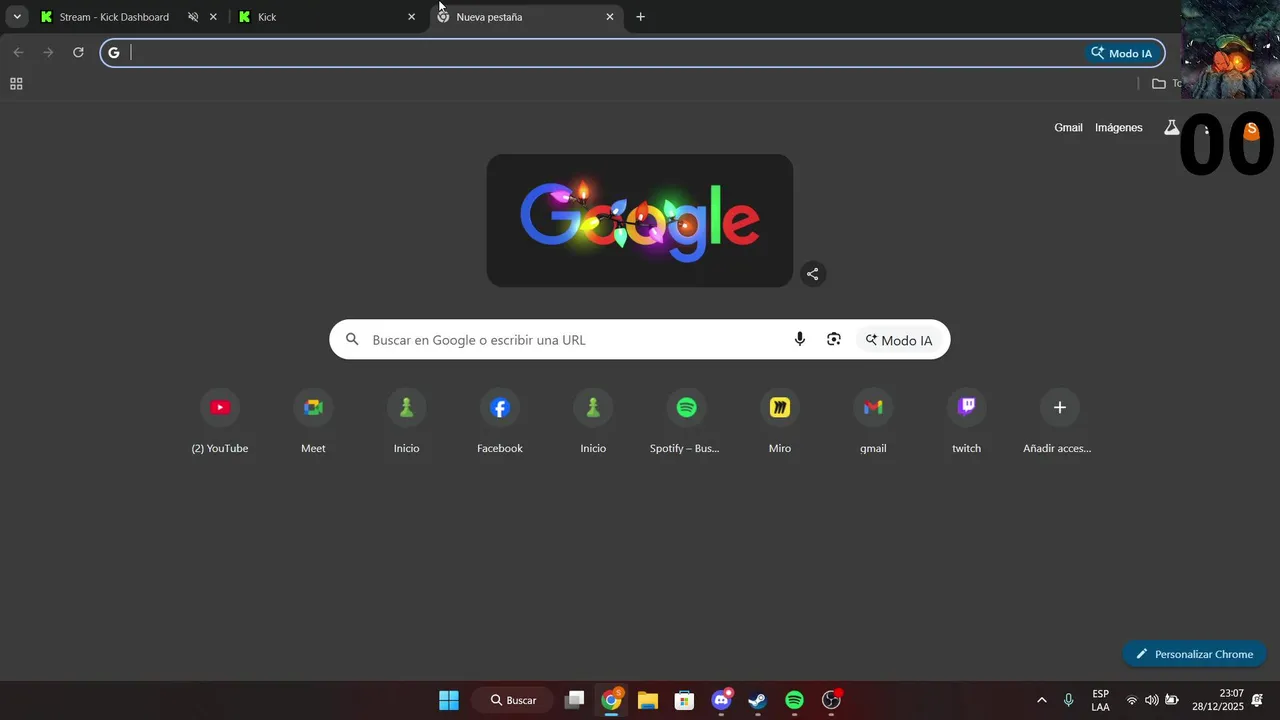Click the taskbar Buscar search box

(x=512, y=700)
